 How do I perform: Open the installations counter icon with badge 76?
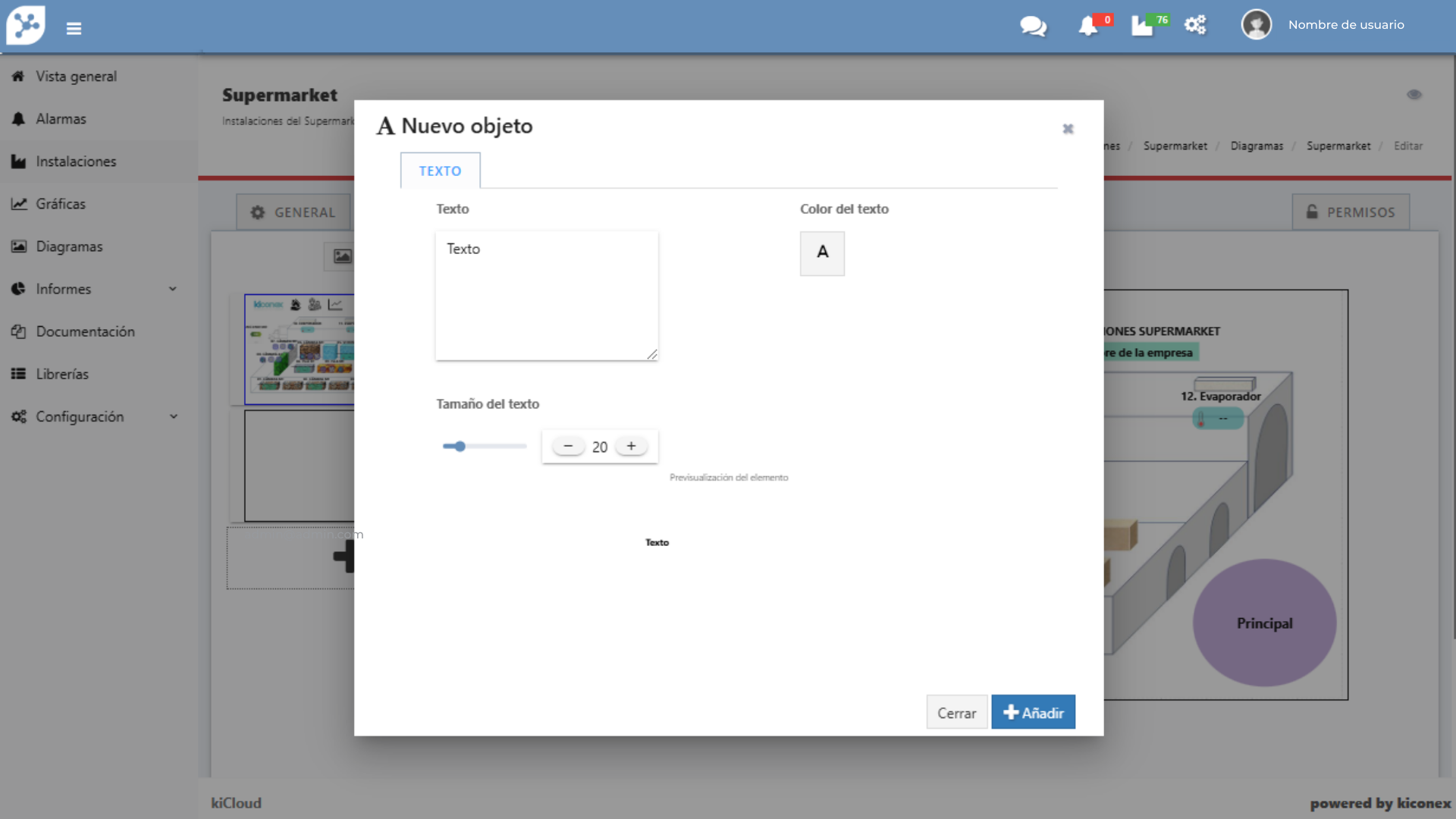(x=1143, y=26)
